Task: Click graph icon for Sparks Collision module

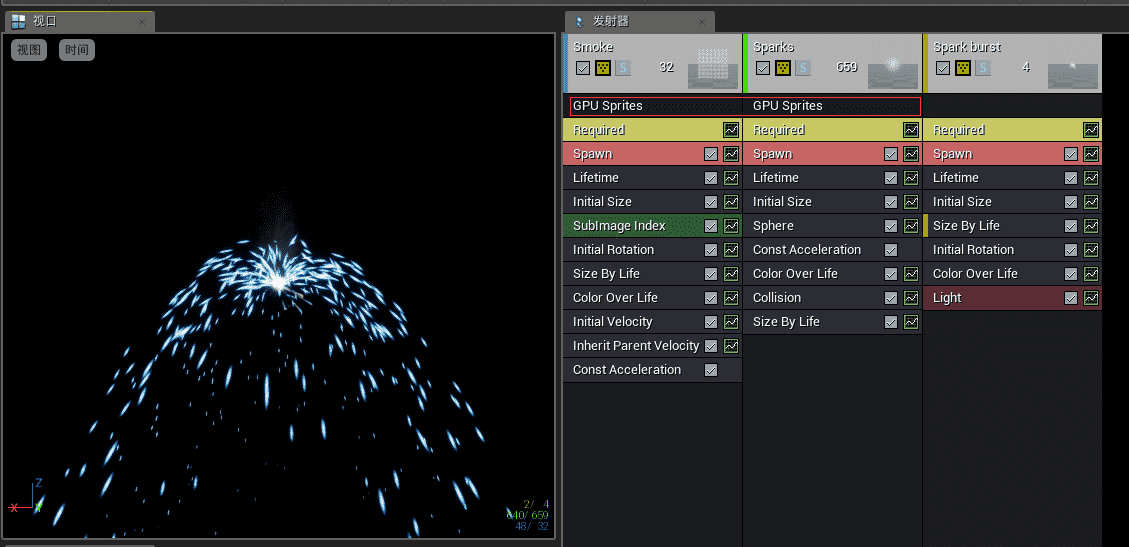Action: point(911,298)
